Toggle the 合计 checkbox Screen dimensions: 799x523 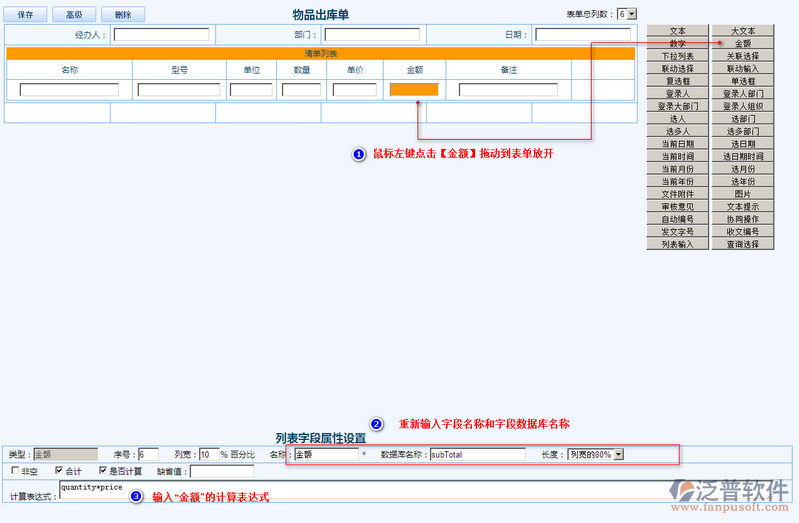[x=60, y=470]
